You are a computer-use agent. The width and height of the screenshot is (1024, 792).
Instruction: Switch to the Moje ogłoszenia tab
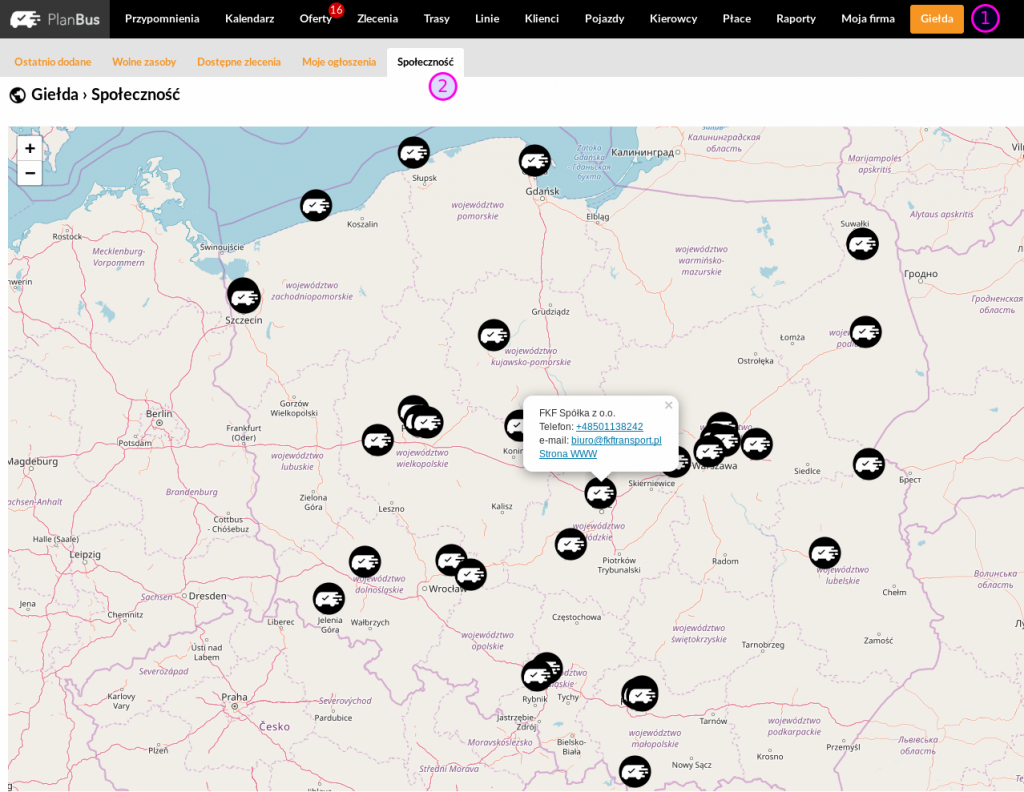pos(339,62)
